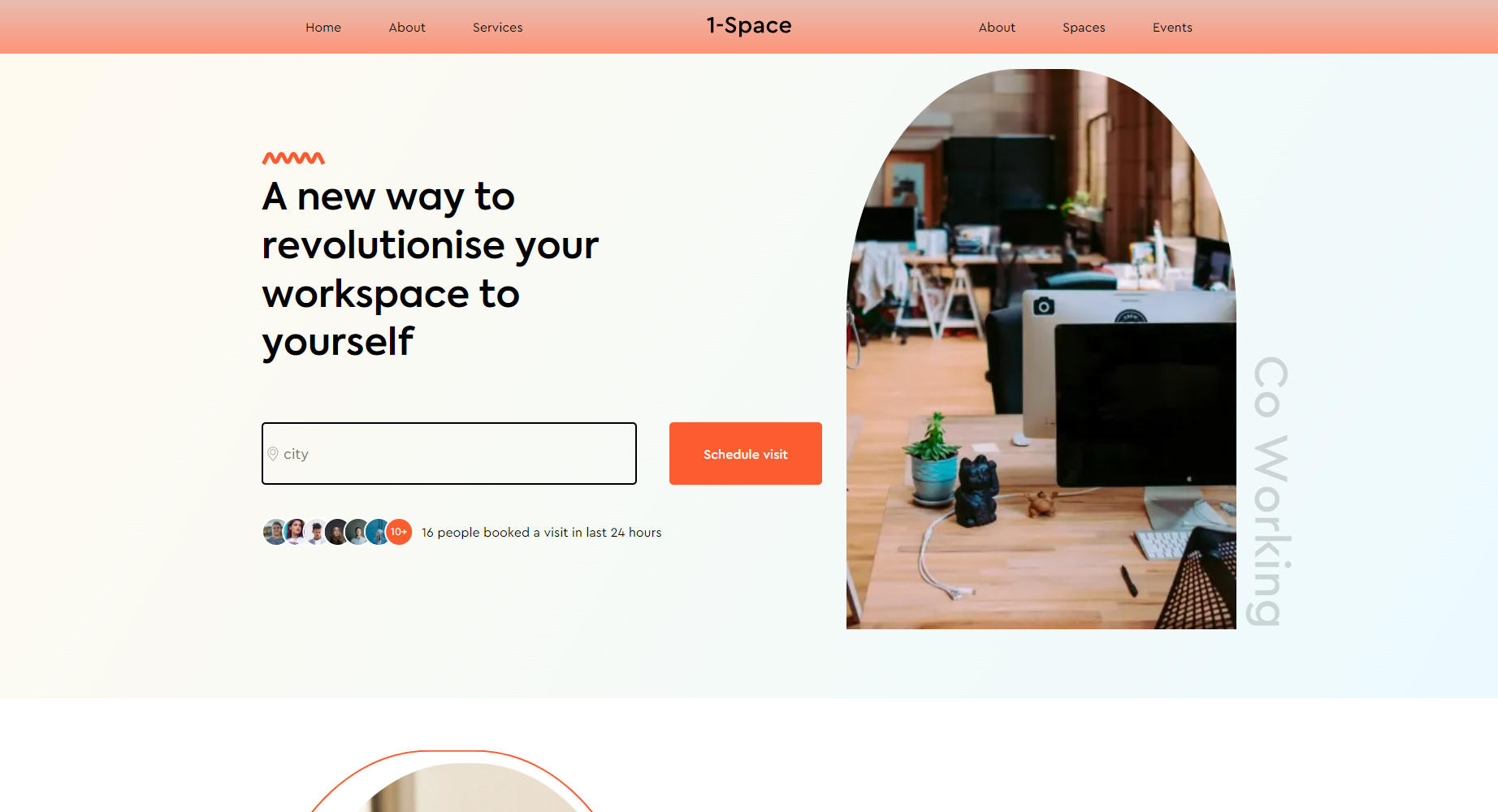Open the left About nav link
Screen dimensions: 1498x812
point(407,28)
